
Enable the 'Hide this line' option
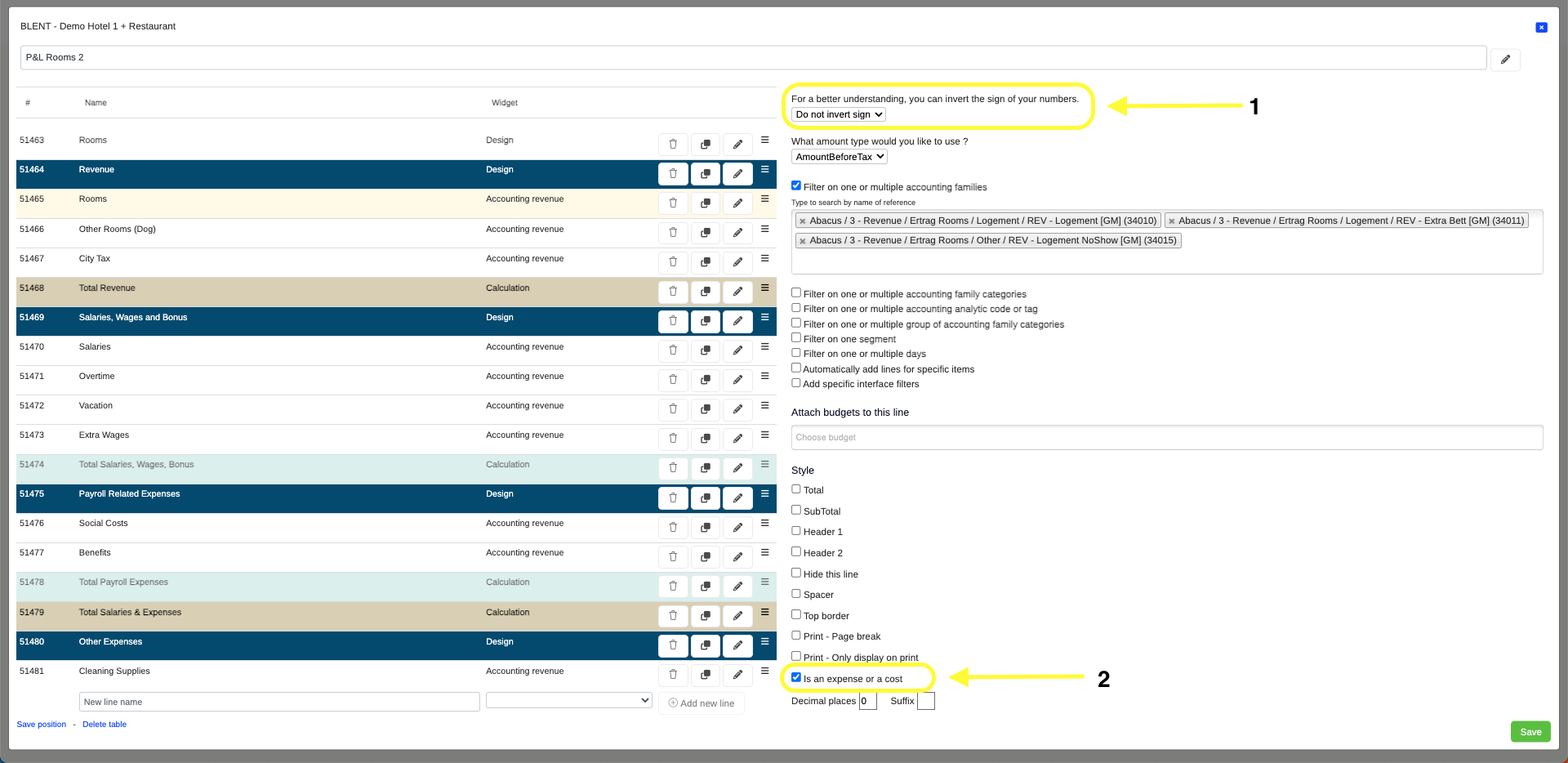[796, 573]
